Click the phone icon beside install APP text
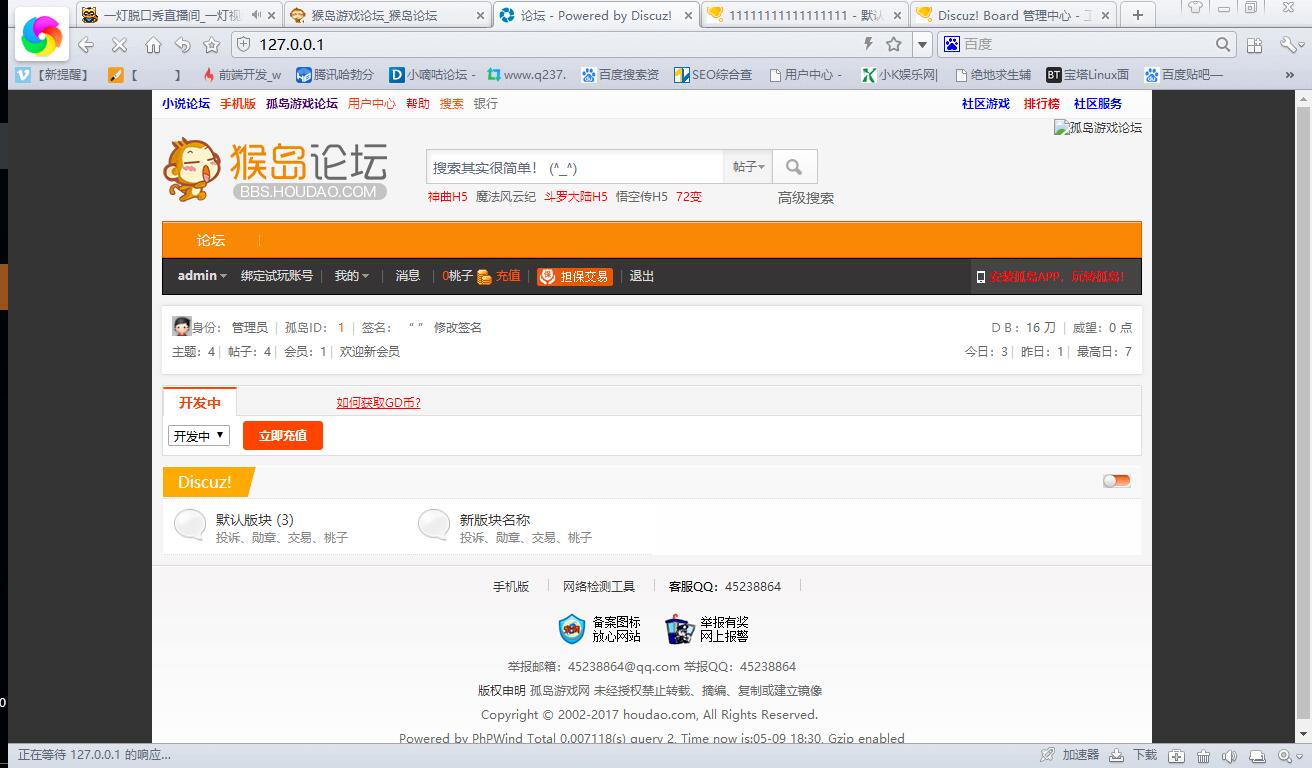The height and width of the screenshot is (768, 1312). click(x=981, y=277)
